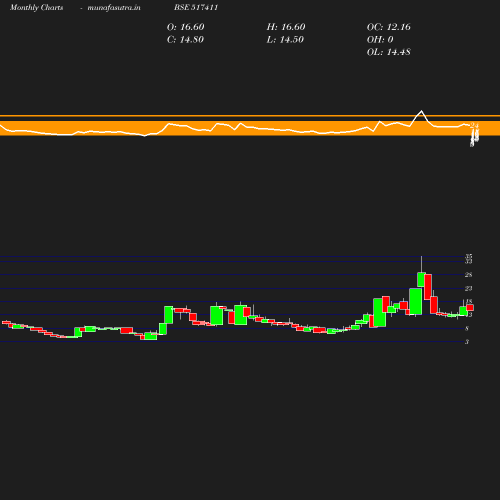Click the tallest green candle near price 28

point(421,280)
